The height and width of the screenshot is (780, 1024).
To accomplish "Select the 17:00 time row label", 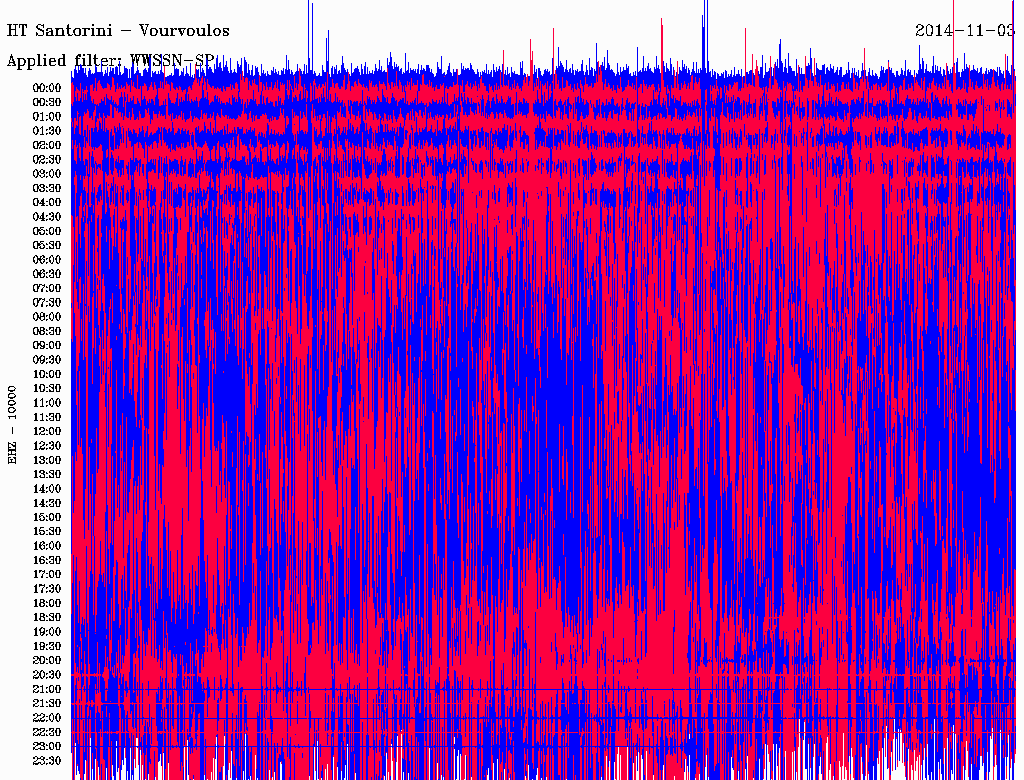I will click(x=47, y=574).
